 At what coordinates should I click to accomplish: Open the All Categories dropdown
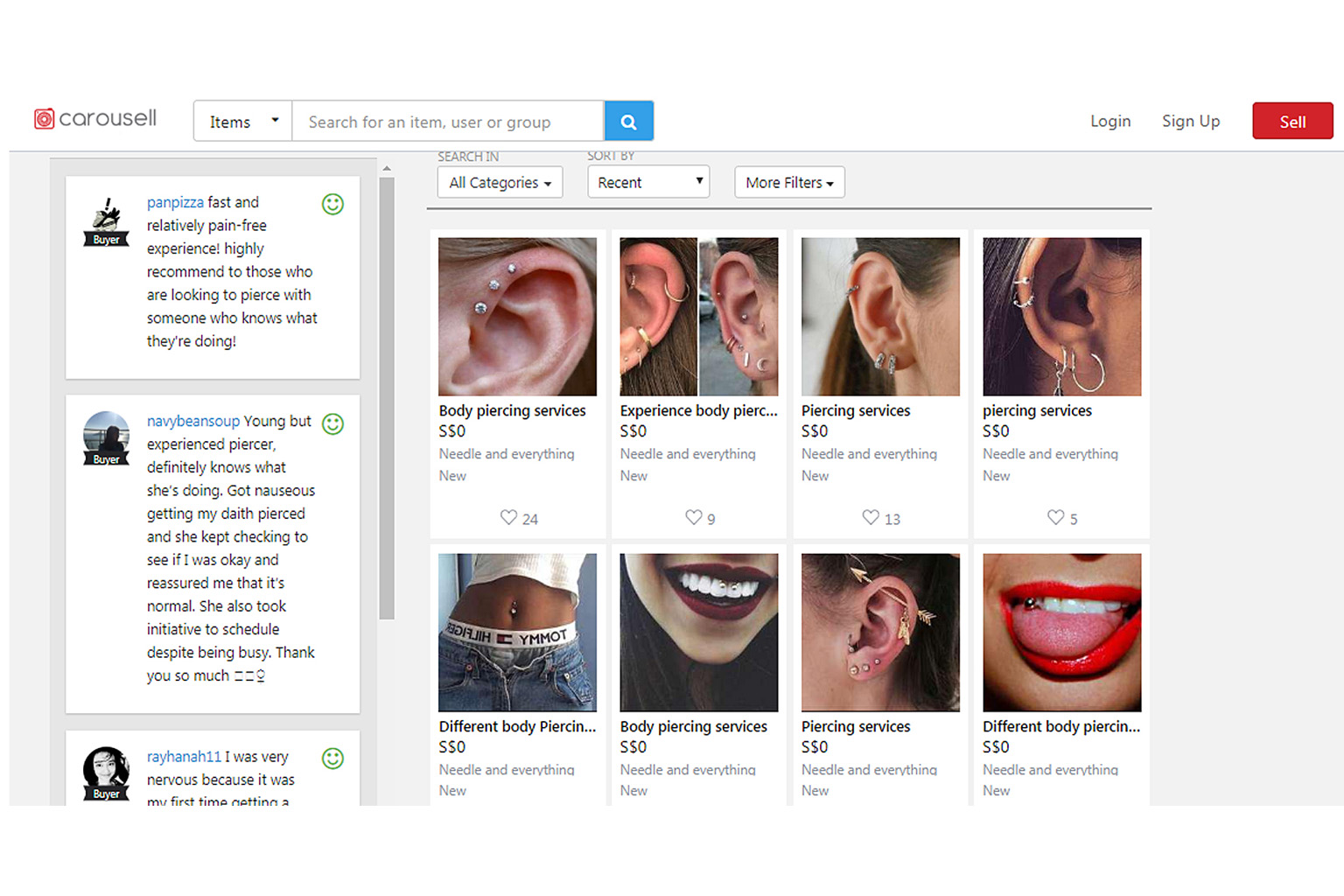pos(500,182)
